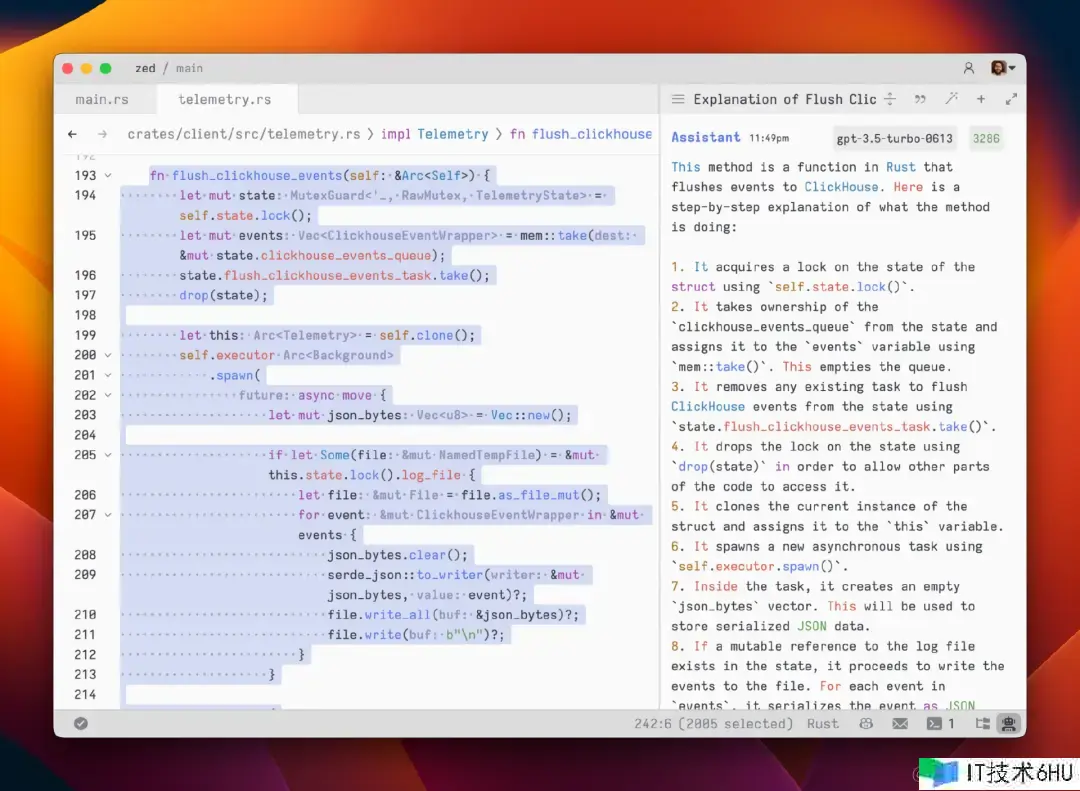Go forward with the right arrow
The width and height of the screenshot is (1080, 791).
pyautogui.click(x=103, y=134)
